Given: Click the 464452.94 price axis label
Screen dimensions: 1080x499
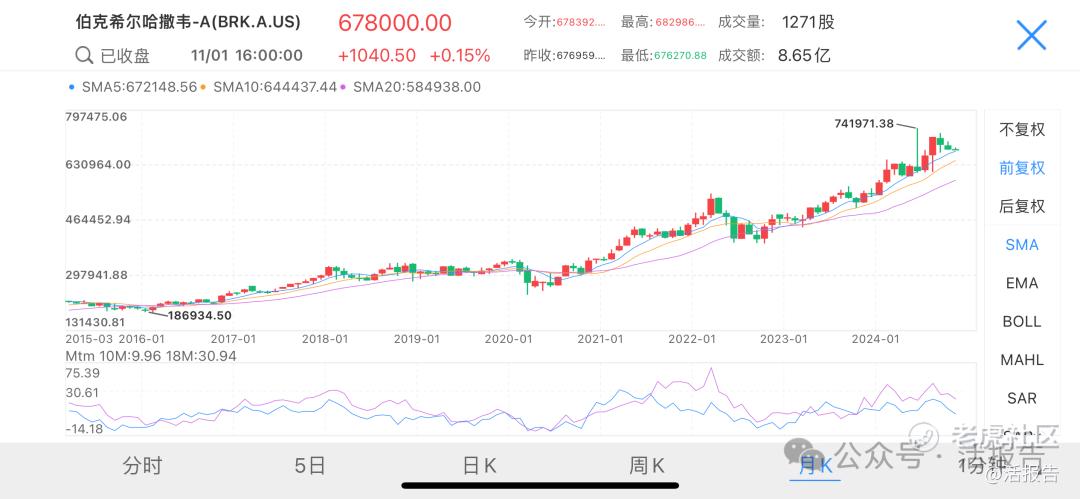Looking at the screenshot, I should [x=97, y=220].
